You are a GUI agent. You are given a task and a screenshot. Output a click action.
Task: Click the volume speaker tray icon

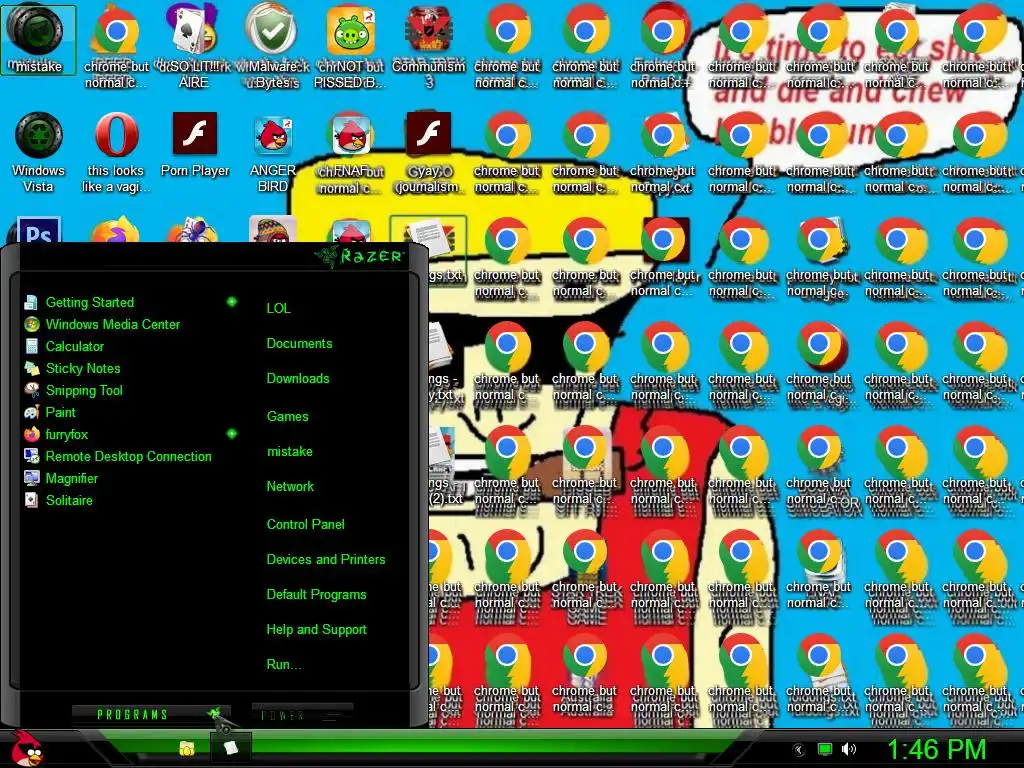point(849,750)
